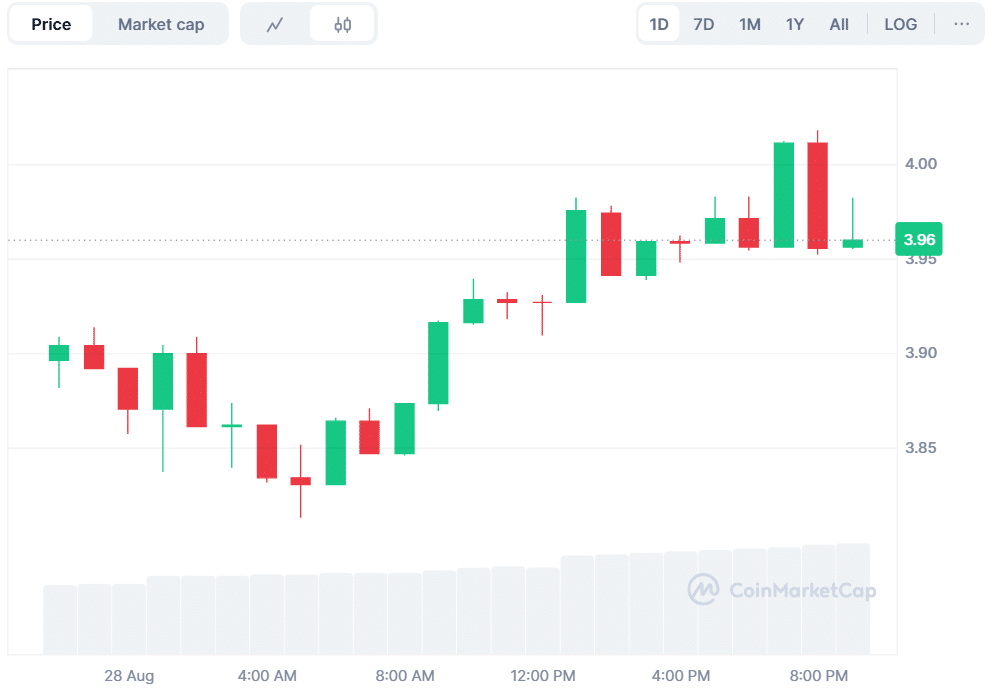This screenshot has height=689, width=1004.
Task: Show the 1M time range
Action: tap(750, 24)
